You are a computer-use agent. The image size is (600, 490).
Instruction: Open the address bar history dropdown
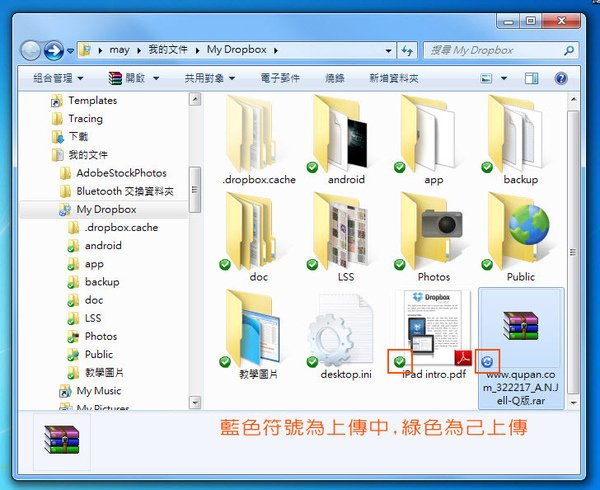[388, 50]
